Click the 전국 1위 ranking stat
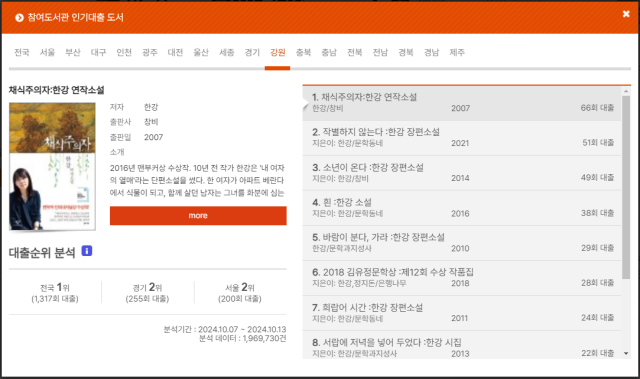The width and height of the screenshot is (640, 379). (55, 293)
